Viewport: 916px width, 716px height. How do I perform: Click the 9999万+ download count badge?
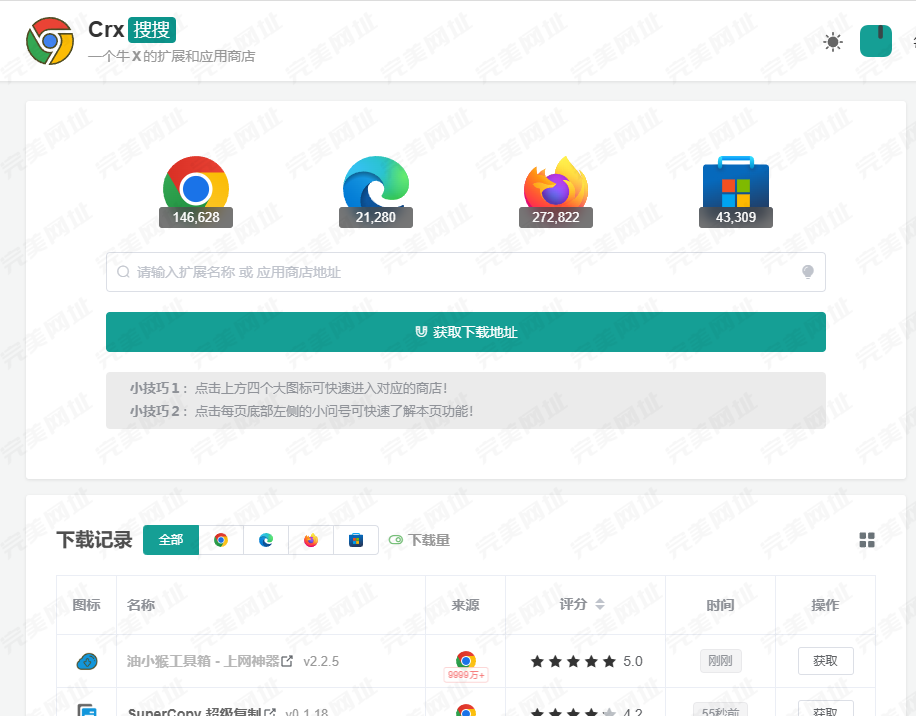[466, 675]
